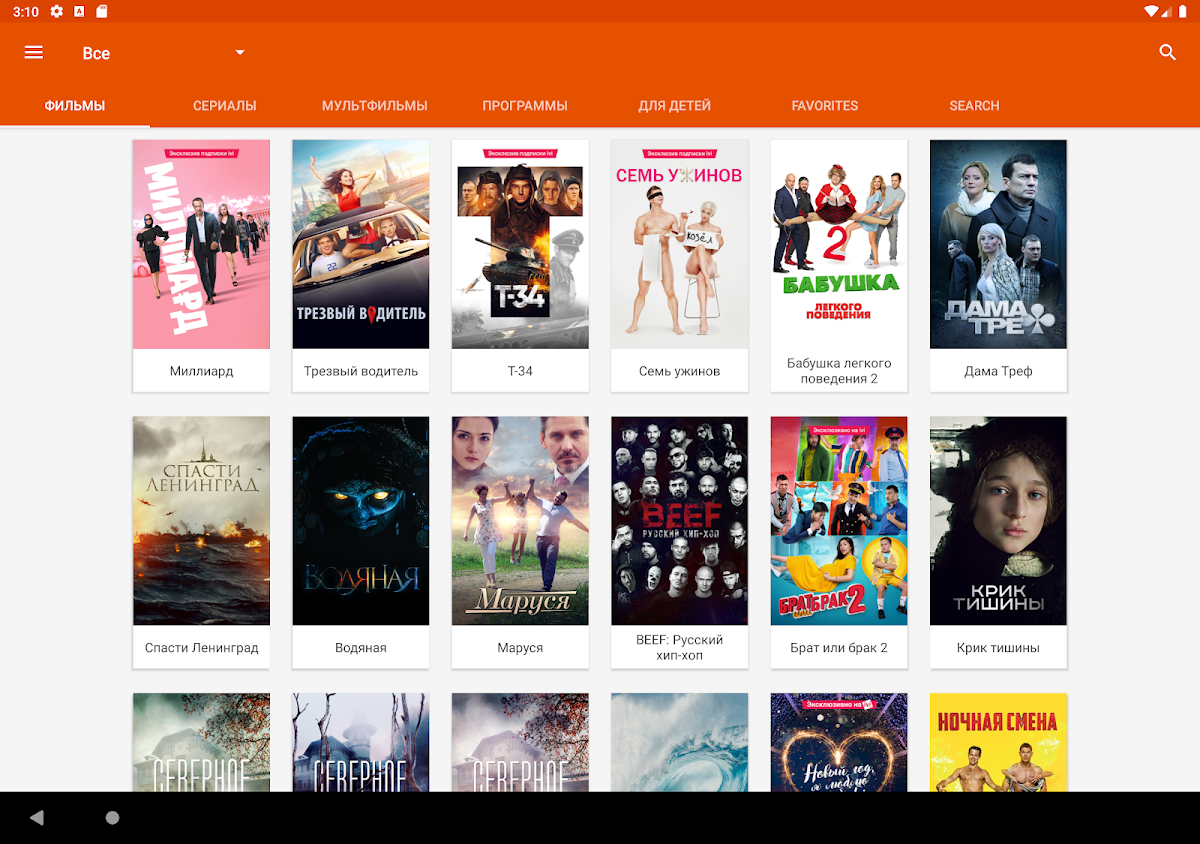Go to the Favorites tab
The height and width of the screenshot is (844, 1200).
click(825, 105)
